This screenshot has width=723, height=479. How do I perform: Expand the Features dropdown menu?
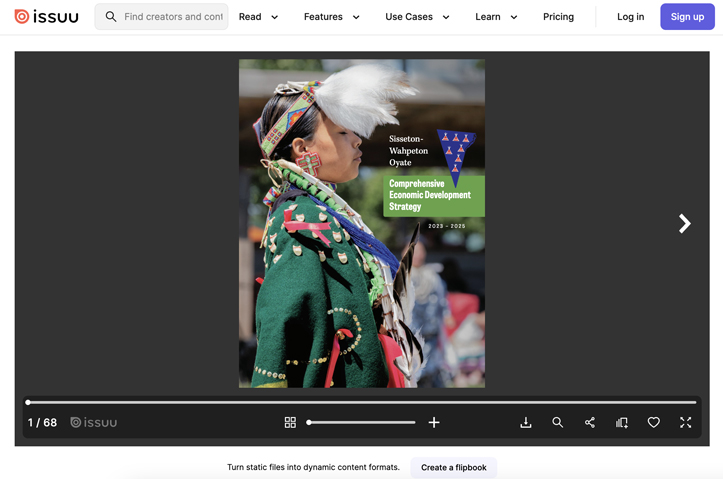click(332, 17)
